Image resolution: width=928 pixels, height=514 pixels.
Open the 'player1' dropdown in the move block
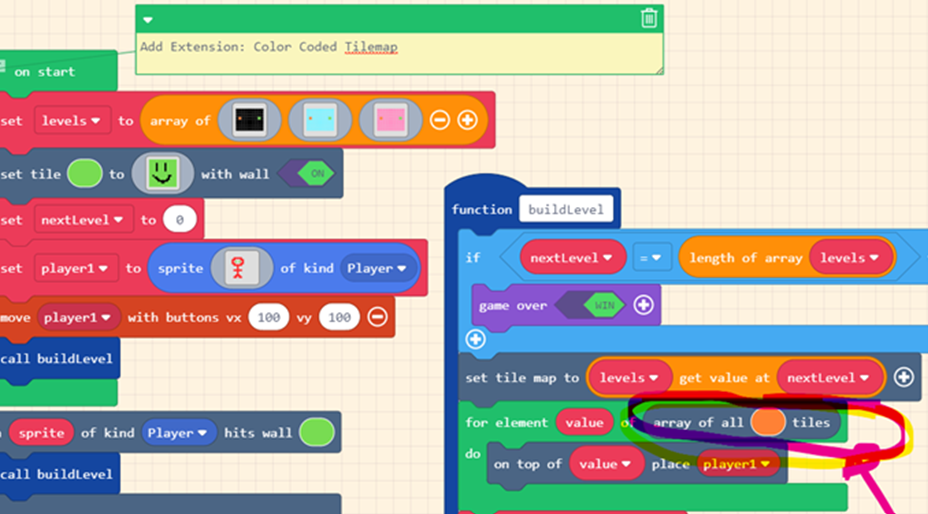click(x=78, y=317)
